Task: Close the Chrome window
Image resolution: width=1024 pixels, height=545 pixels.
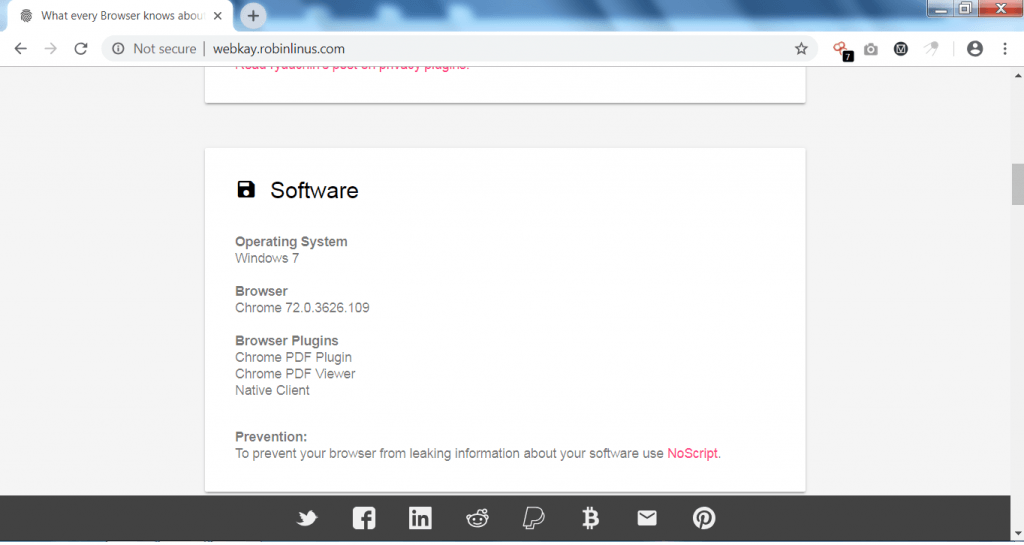Action: [1000, 8]
